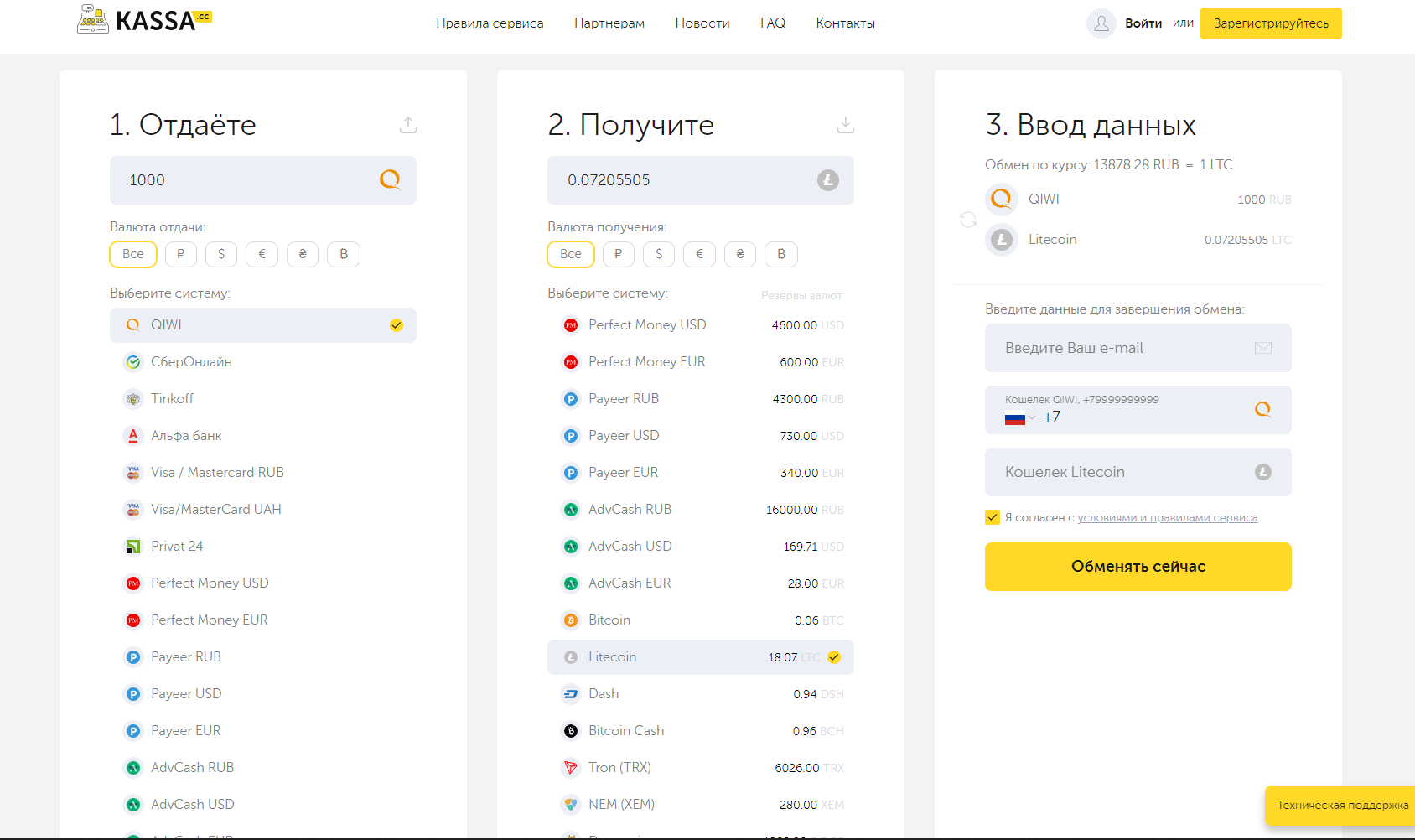This screenshot has height=840, width=1415.
Task: Click the QIWI icon in amount field
Action: pos(390,179)
